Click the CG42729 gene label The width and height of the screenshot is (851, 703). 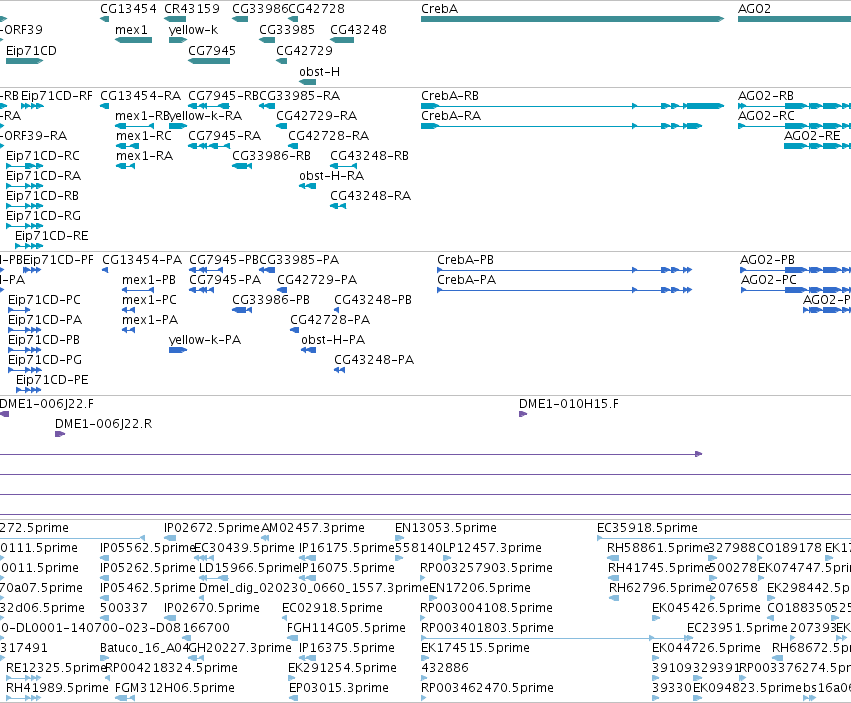[304, 50]
